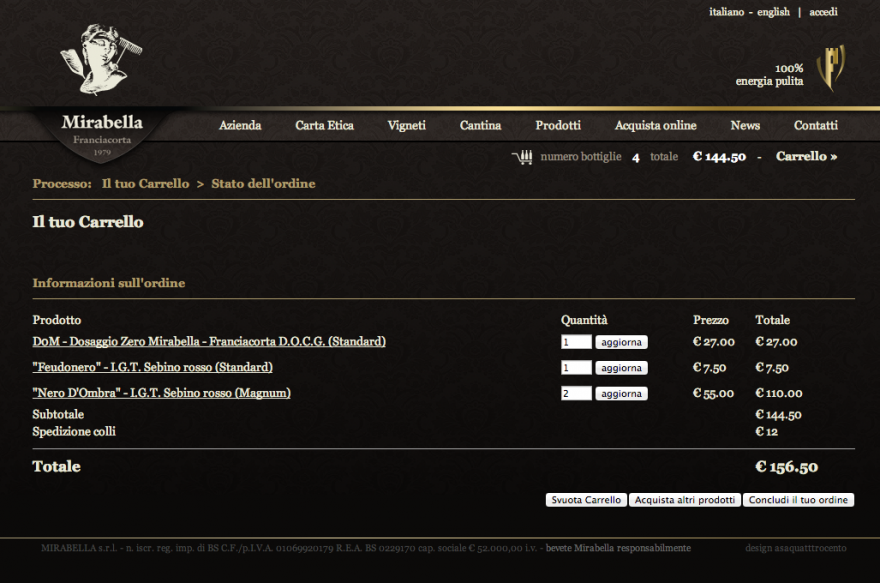
Task: Click the quantity field for DoM Dosaggio Zero
Action: coord(576,342)
